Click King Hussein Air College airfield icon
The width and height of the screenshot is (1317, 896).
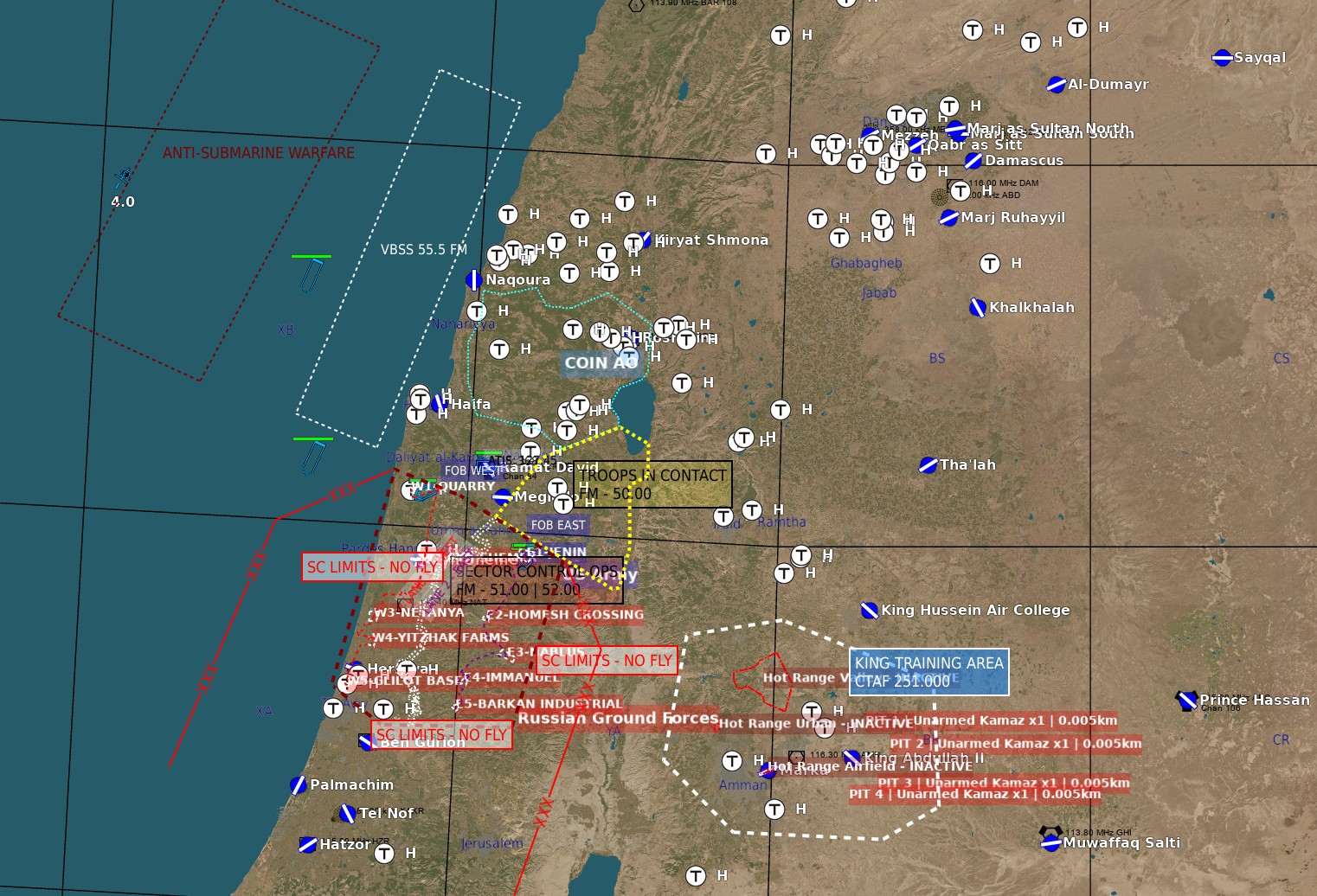point(870,611)
